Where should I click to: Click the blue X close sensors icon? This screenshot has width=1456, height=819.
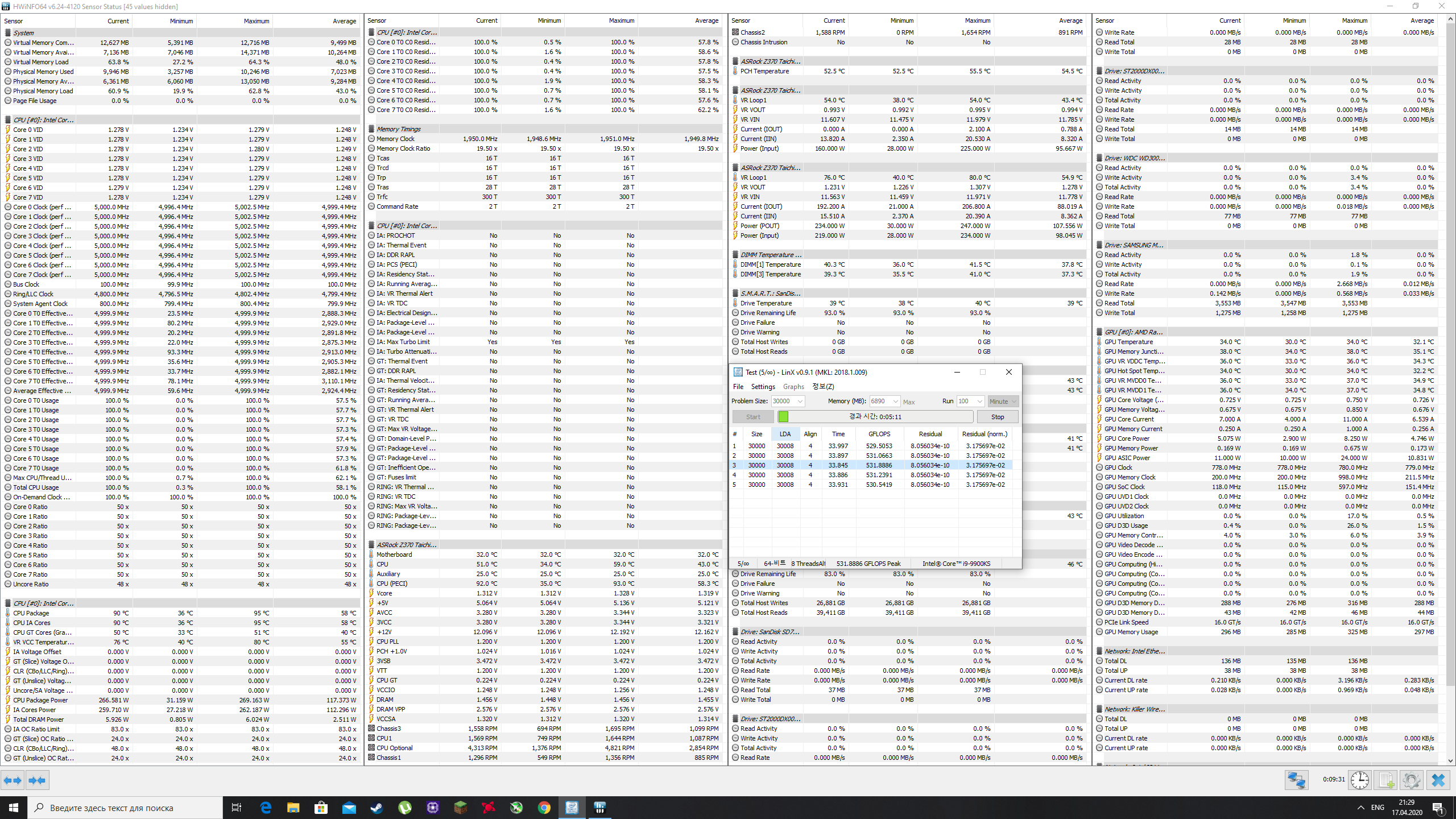point(1438,780)
